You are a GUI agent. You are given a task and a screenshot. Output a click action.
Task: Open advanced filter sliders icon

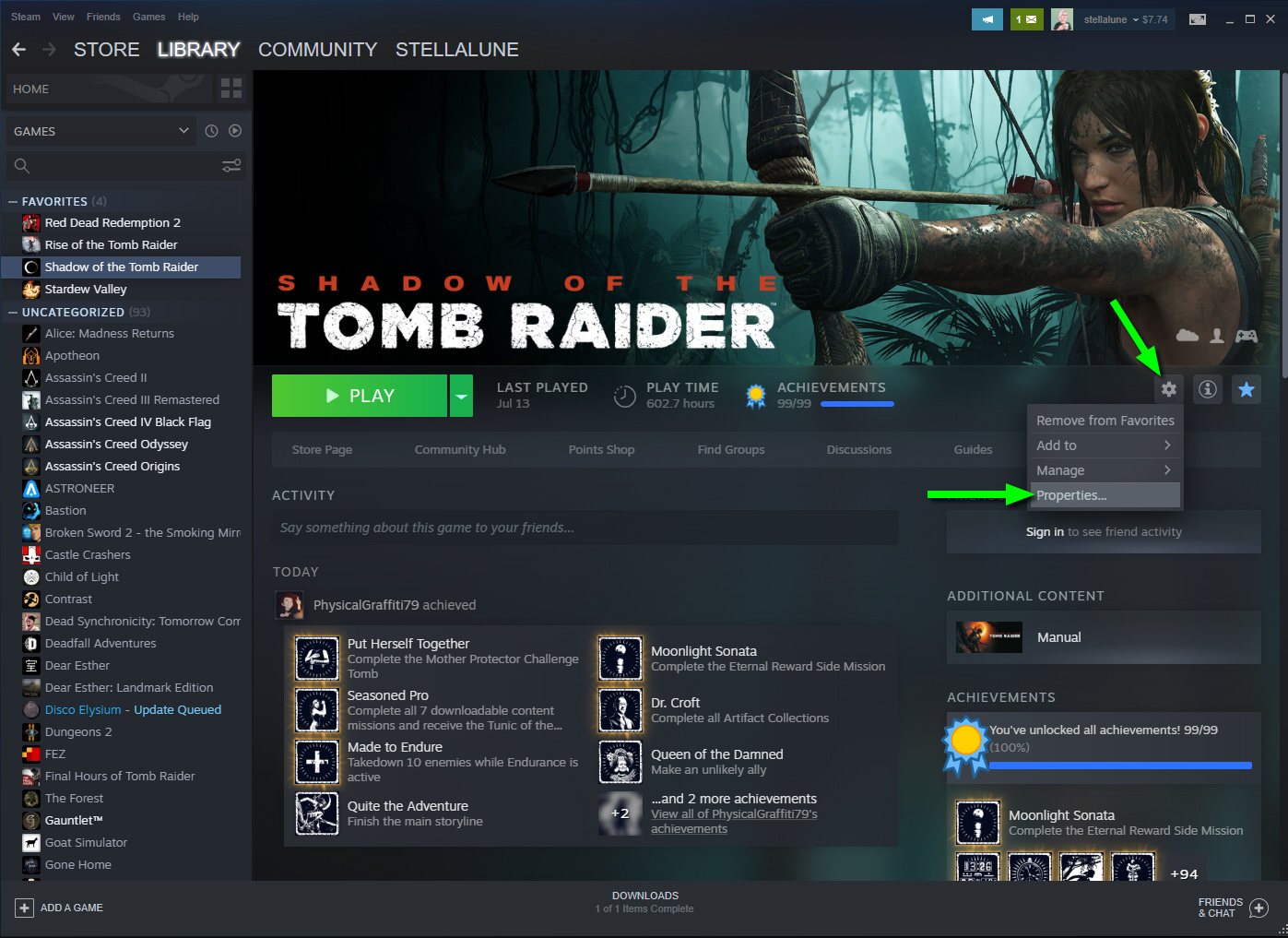pos(231,166)
